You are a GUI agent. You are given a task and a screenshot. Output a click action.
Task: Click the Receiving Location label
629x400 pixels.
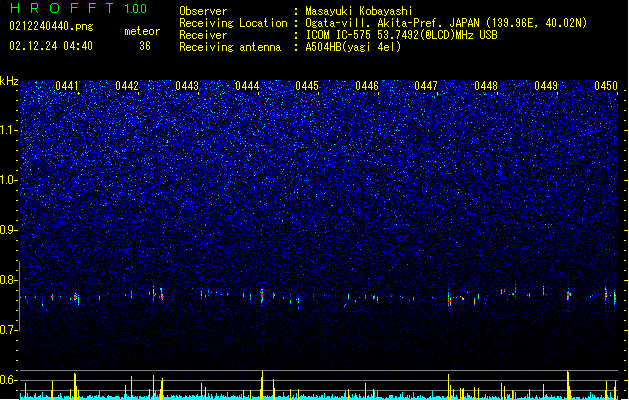pyautogui.click(x=233, y=23)
